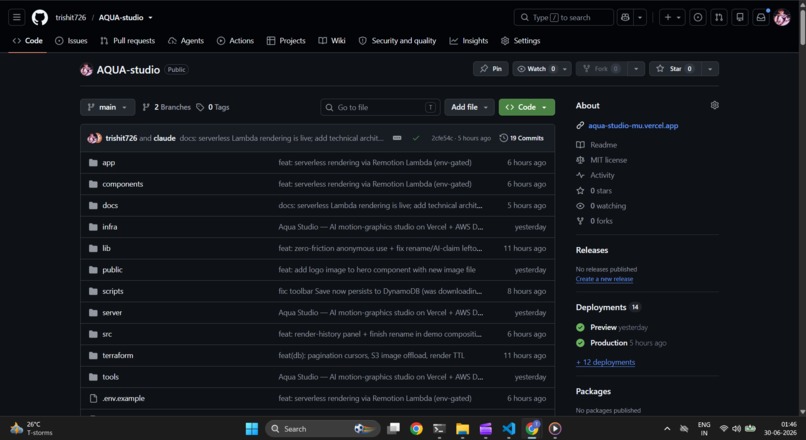
Task: Open the Add file dropdown
Action: [x=469, y=107]
